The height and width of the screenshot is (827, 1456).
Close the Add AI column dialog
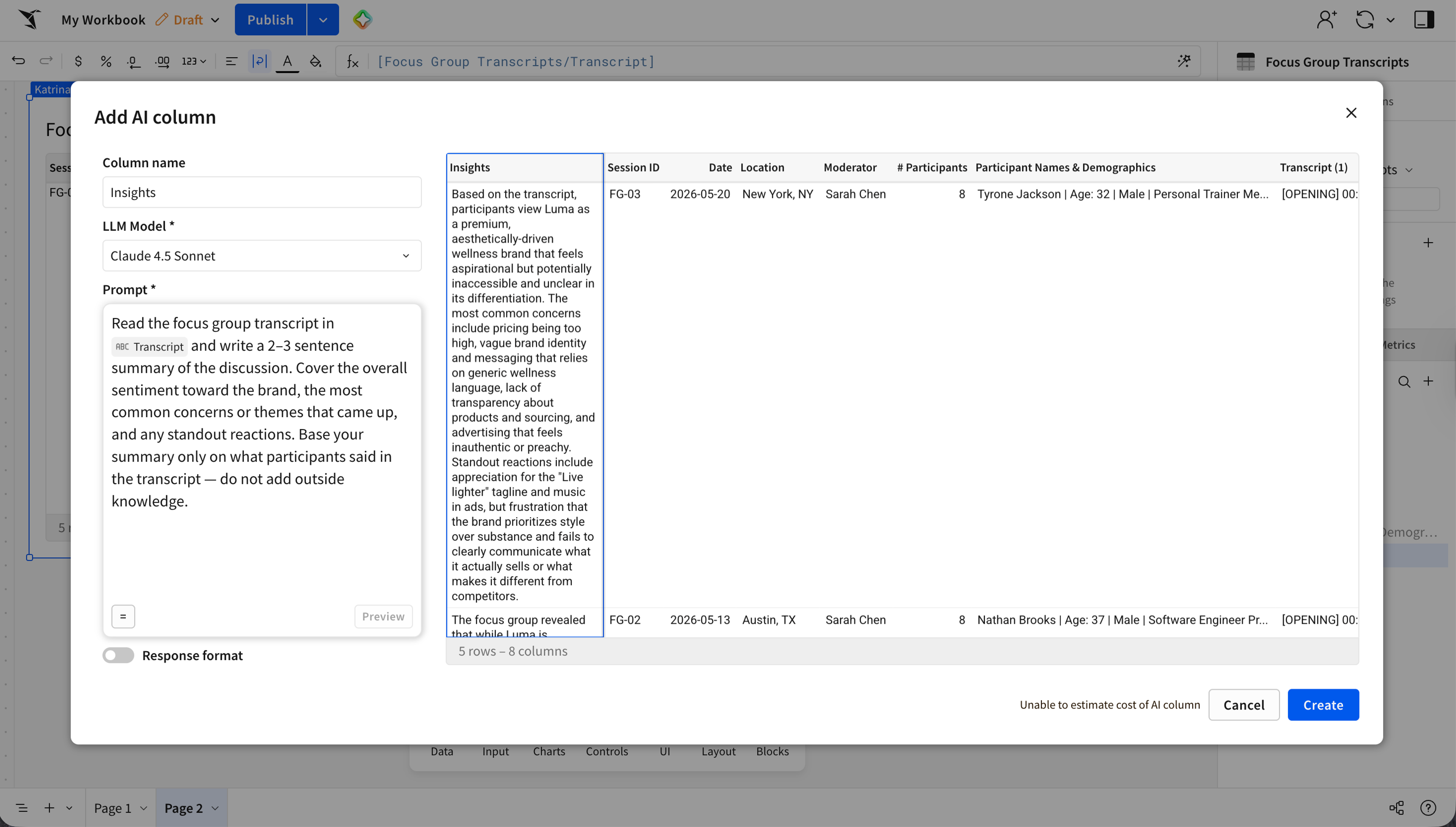[x=1351, y=113]
